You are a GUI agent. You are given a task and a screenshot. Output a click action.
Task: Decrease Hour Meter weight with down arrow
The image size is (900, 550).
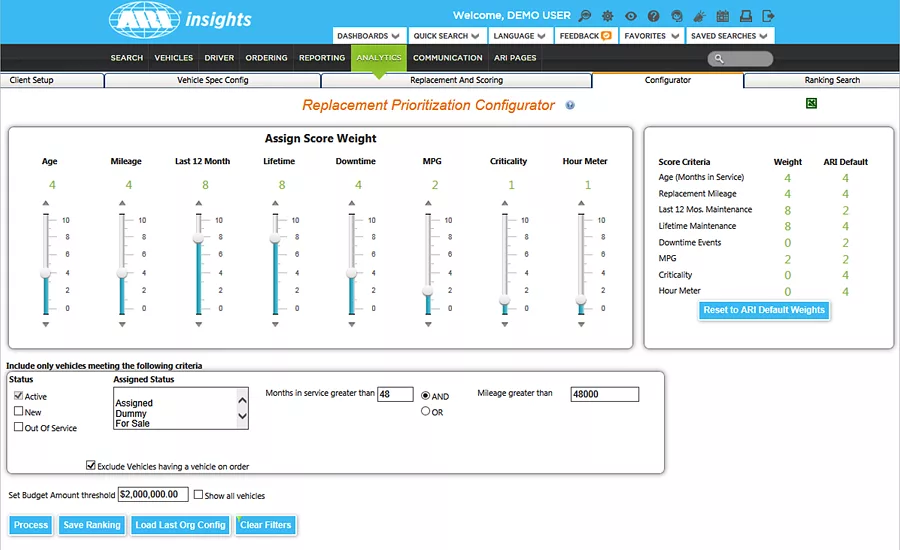581,324
